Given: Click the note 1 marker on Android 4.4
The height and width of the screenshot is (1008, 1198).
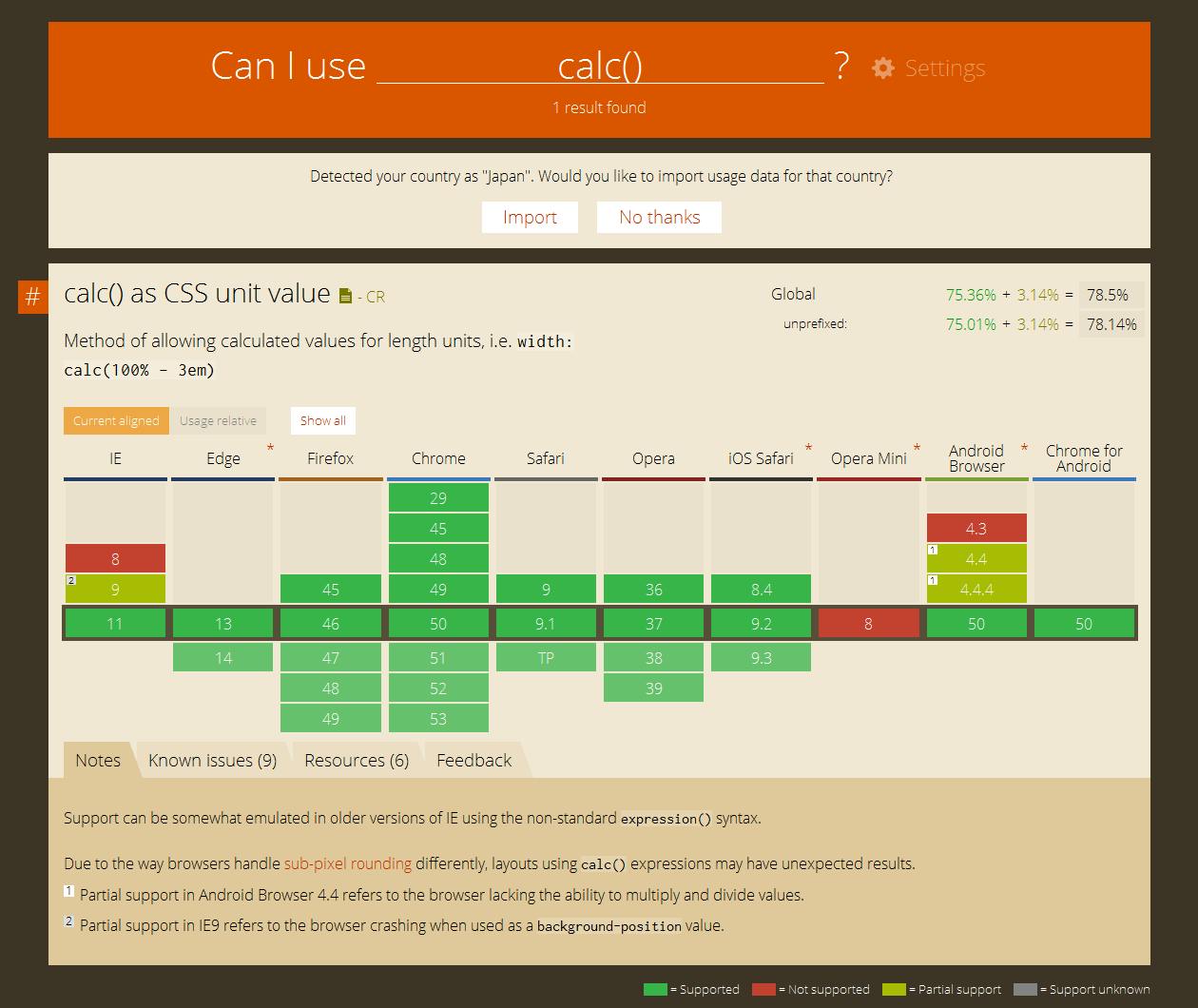Looking at the screenshot, I should pyautogui.click(x=933, y=551).
